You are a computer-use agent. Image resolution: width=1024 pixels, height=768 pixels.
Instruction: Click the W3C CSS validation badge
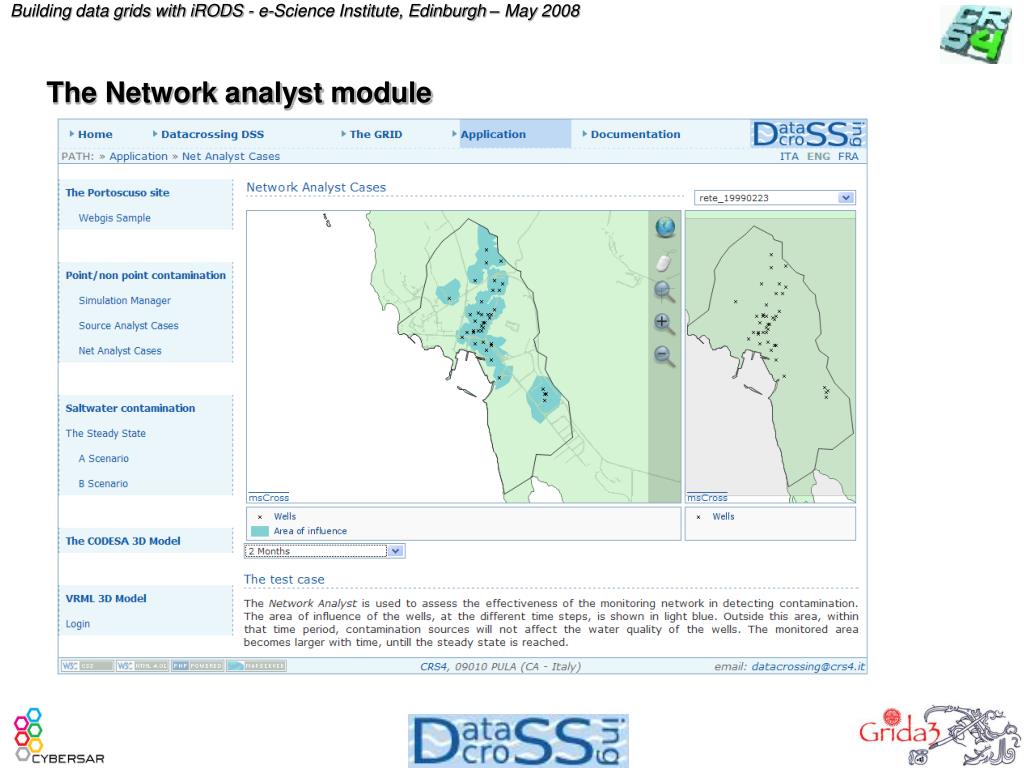[x=87, y=666]
